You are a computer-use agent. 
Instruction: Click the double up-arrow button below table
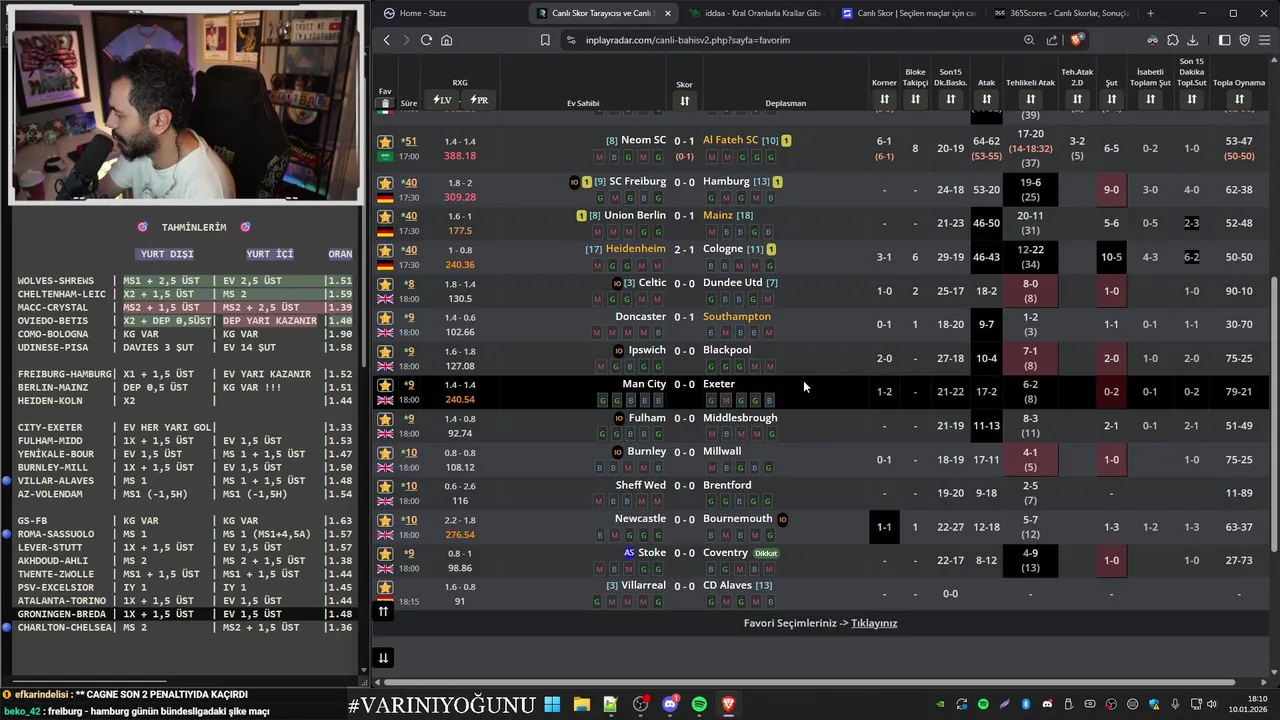pos(383,610)
